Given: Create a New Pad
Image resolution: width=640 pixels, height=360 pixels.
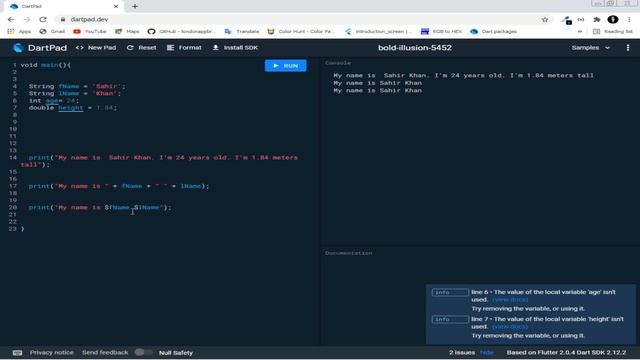Looking at the screenshot, I should (96, 48).
